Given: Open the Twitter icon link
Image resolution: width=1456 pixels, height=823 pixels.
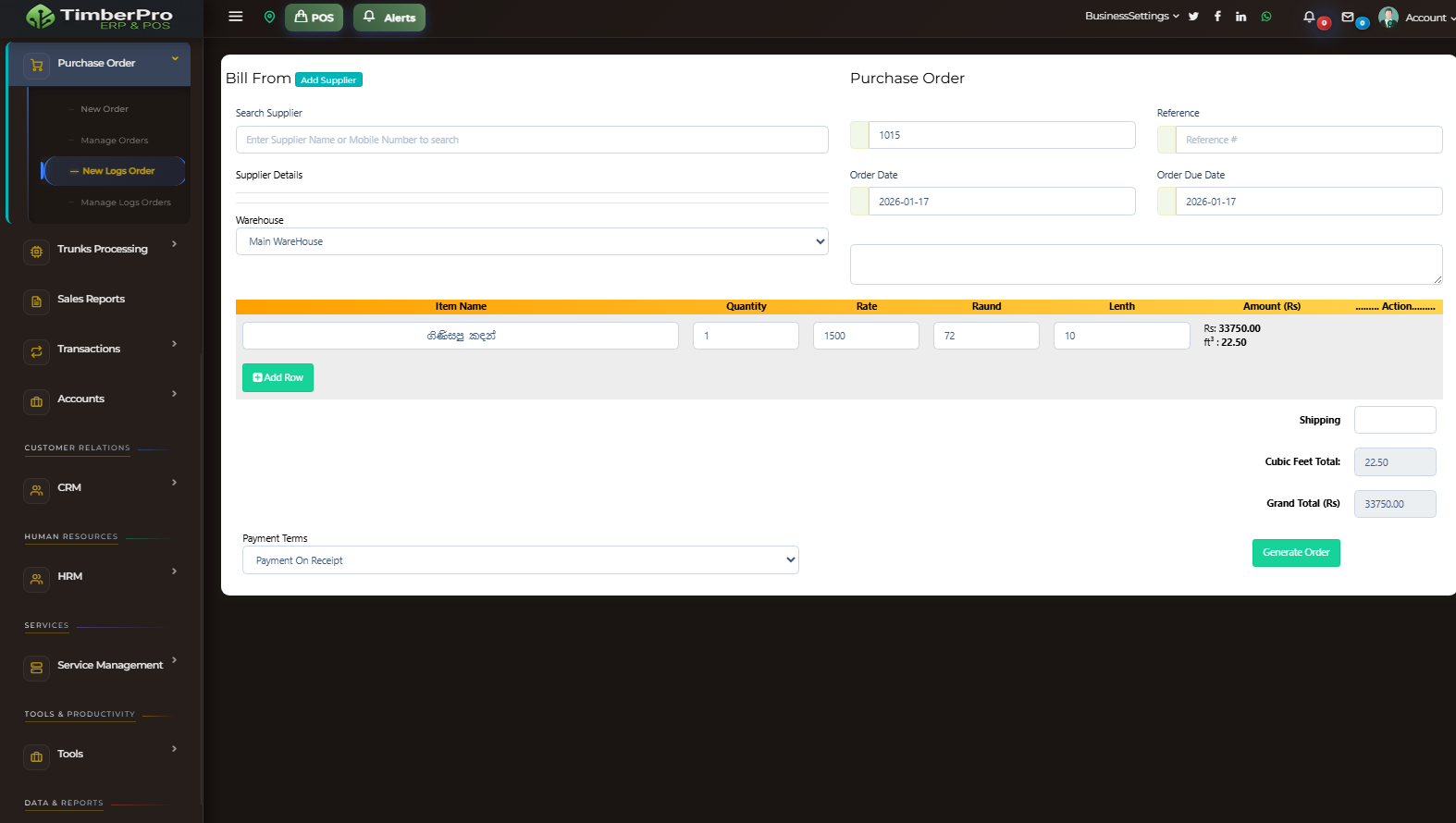Looking at the screenshot, I should point(1193,17).
